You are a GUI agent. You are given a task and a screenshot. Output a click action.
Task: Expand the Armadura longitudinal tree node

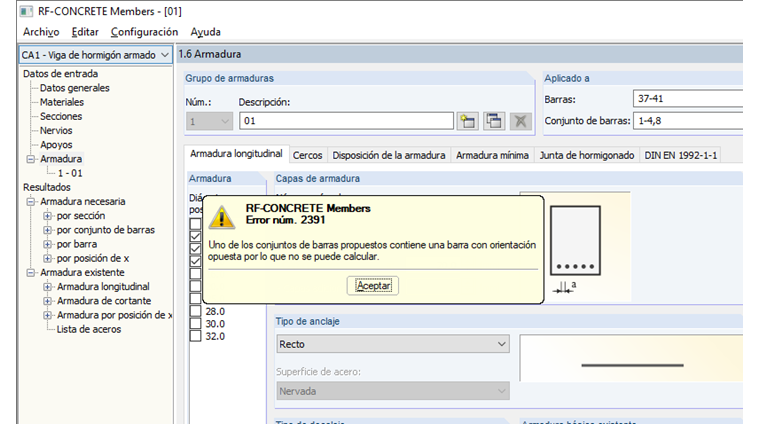(x=48, y=287)
